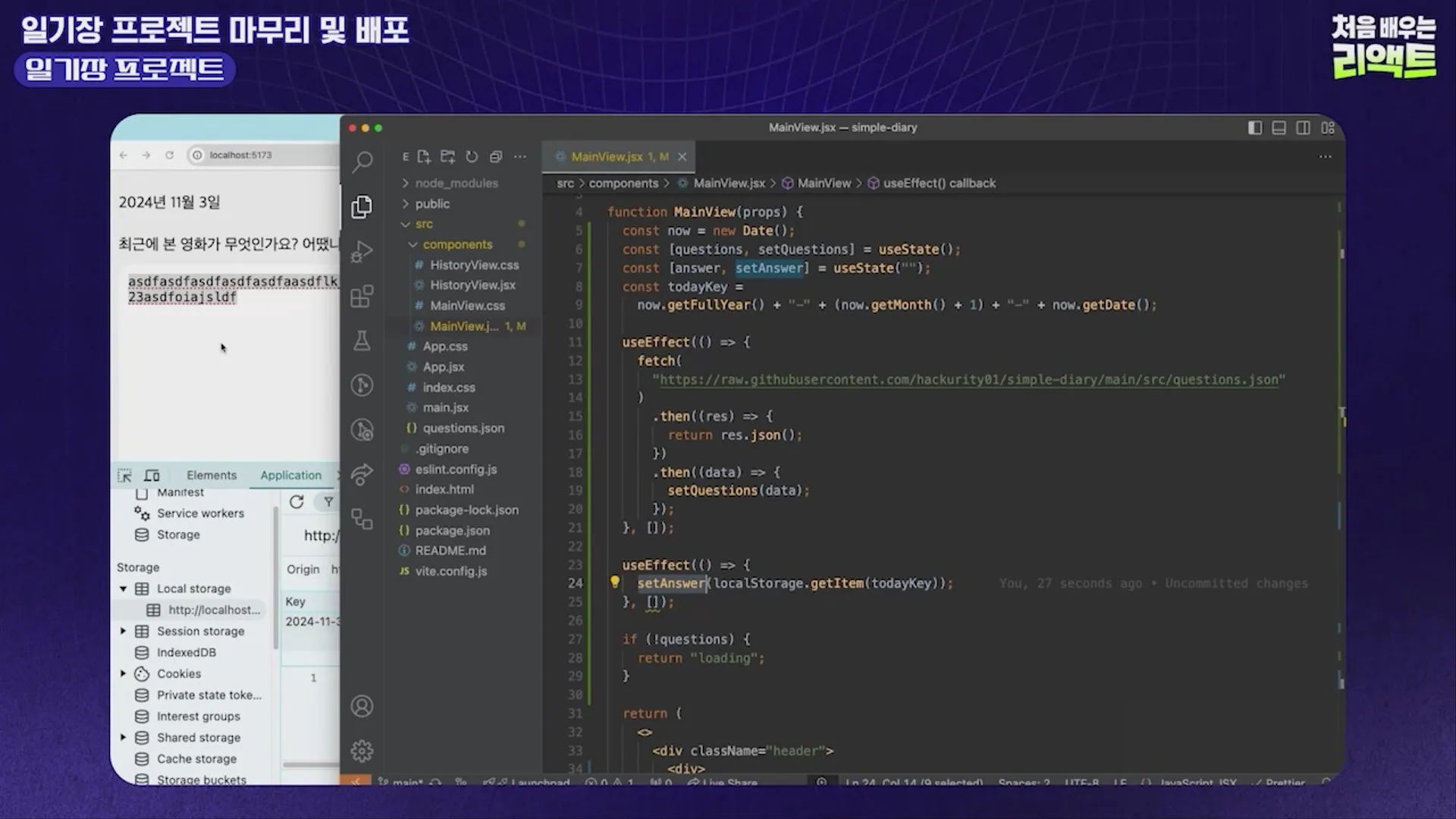Open the Customize Layout button
Screen dimensions: 1456x819
pyautogui.click(x=1327, y=127)
